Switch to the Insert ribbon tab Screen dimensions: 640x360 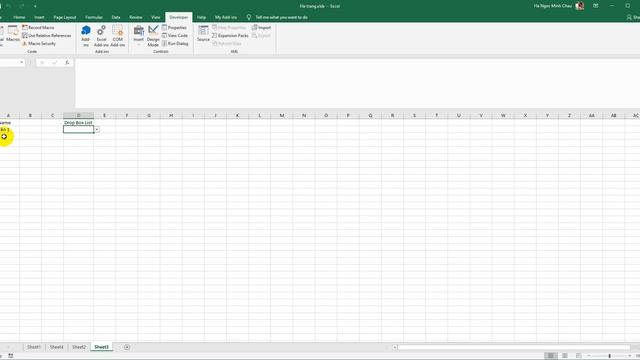point(39,17)
